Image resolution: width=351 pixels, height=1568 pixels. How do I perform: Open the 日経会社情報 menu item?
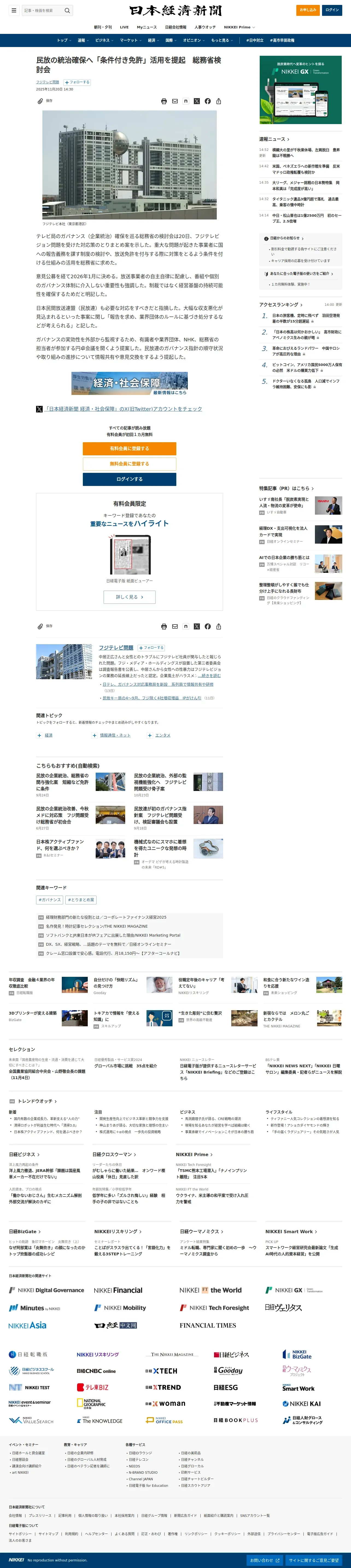coord(176,27)
